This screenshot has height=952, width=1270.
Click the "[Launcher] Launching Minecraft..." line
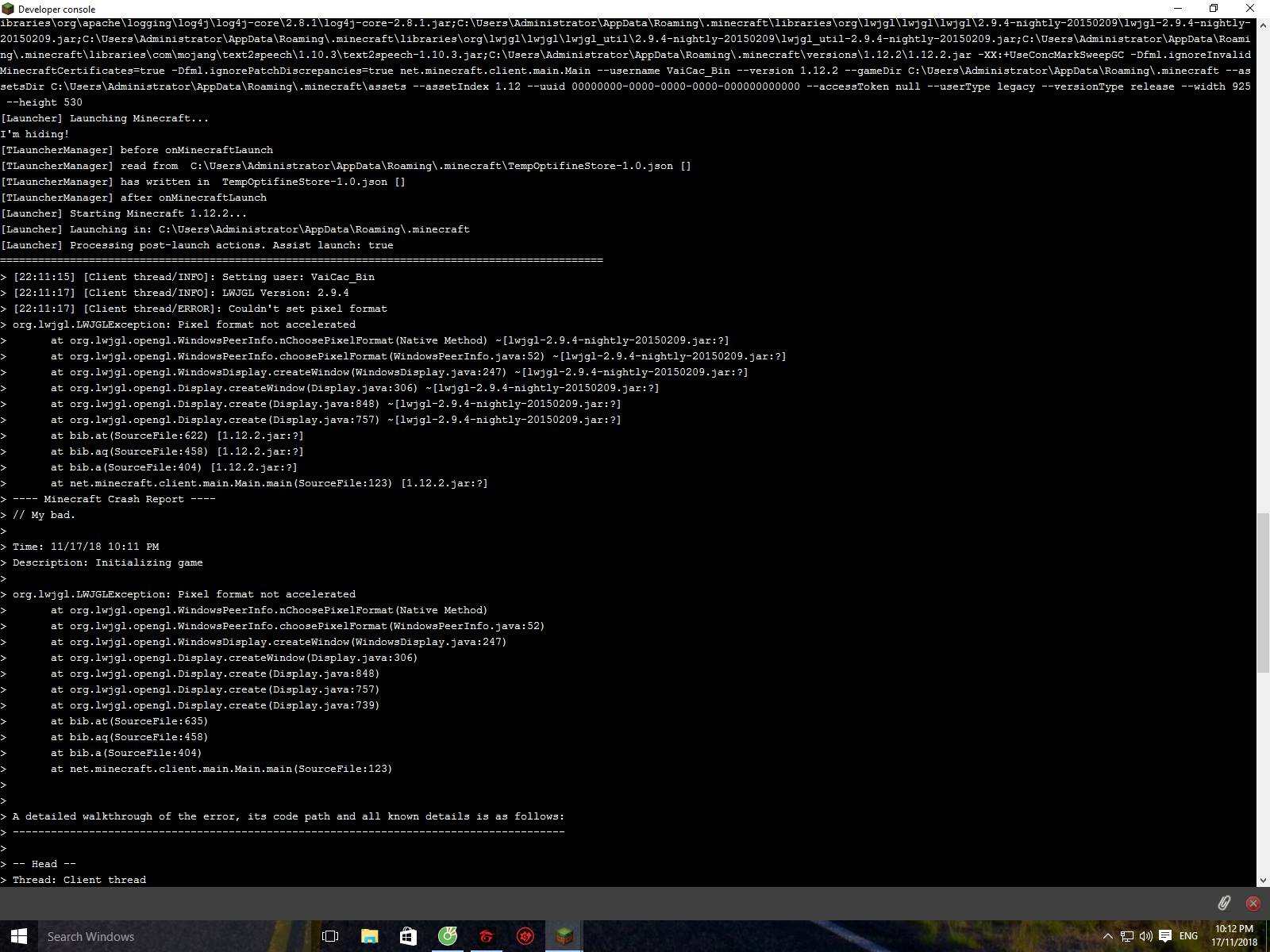105,118
